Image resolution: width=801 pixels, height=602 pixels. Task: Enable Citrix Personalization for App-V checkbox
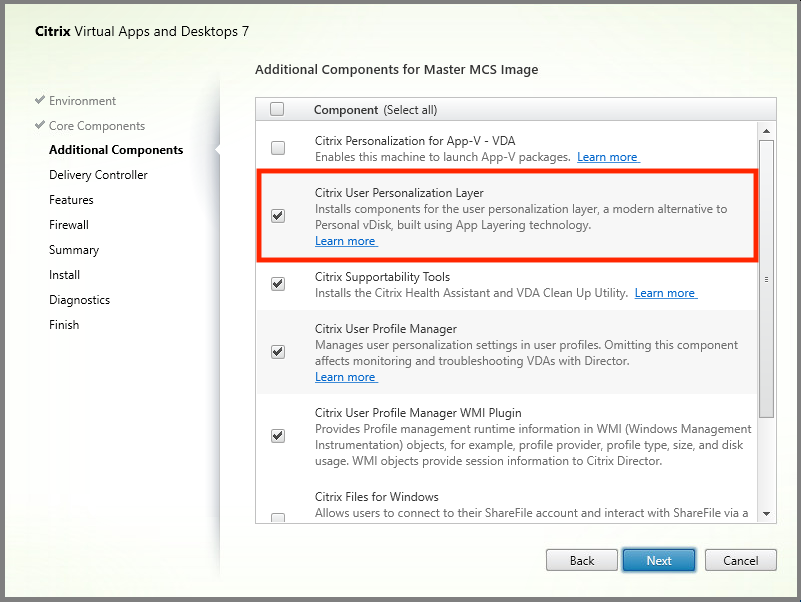[278, 148]
